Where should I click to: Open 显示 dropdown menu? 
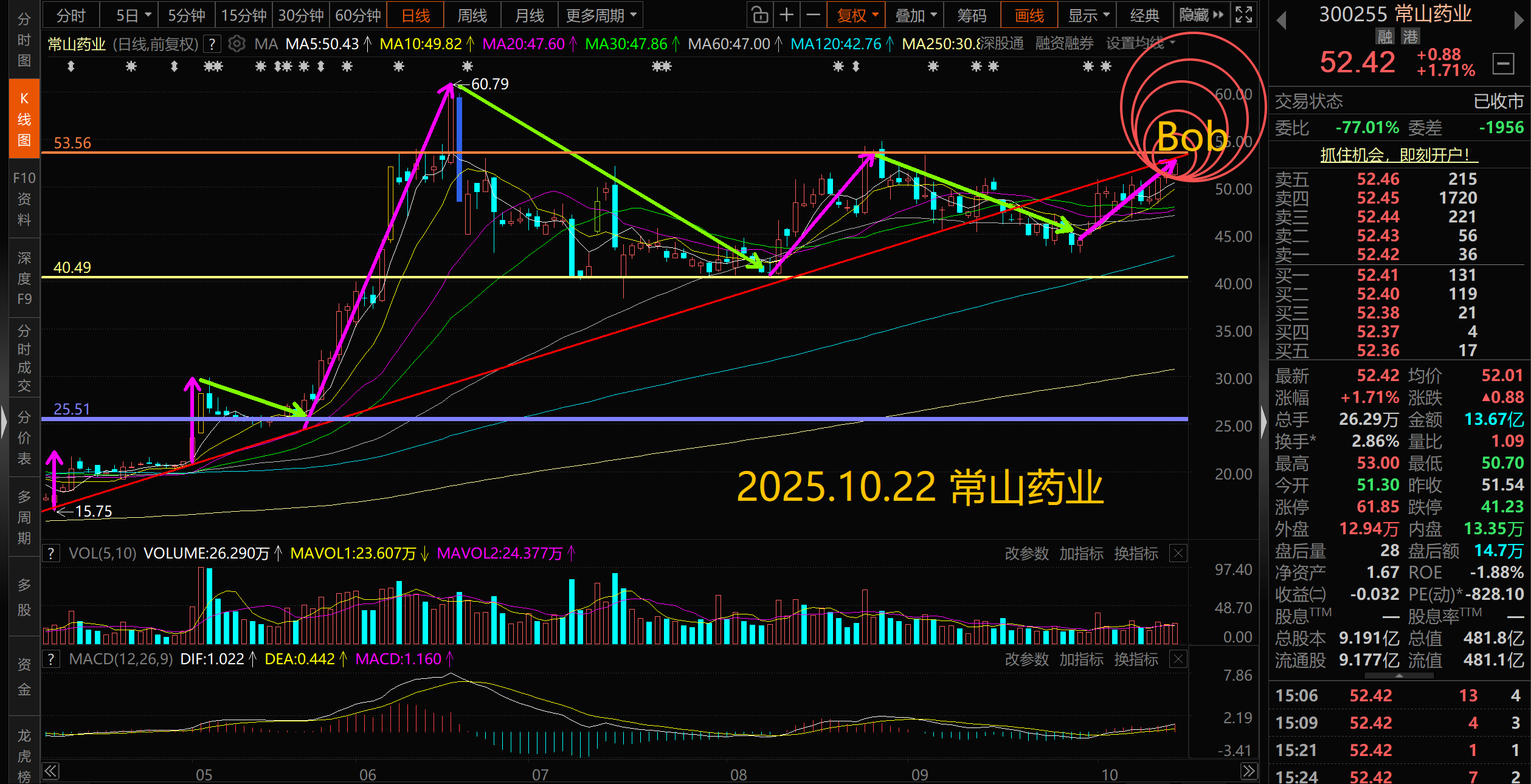(x=1088, y=15)
